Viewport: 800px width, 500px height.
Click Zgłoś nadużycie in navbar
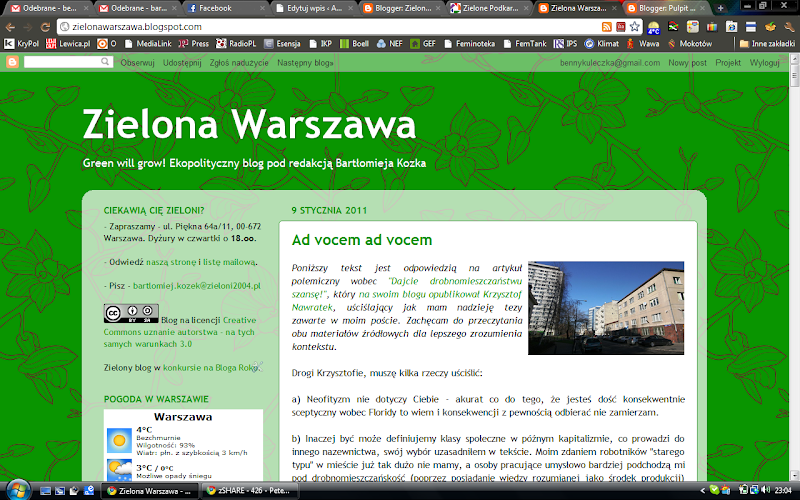[239, 63]
